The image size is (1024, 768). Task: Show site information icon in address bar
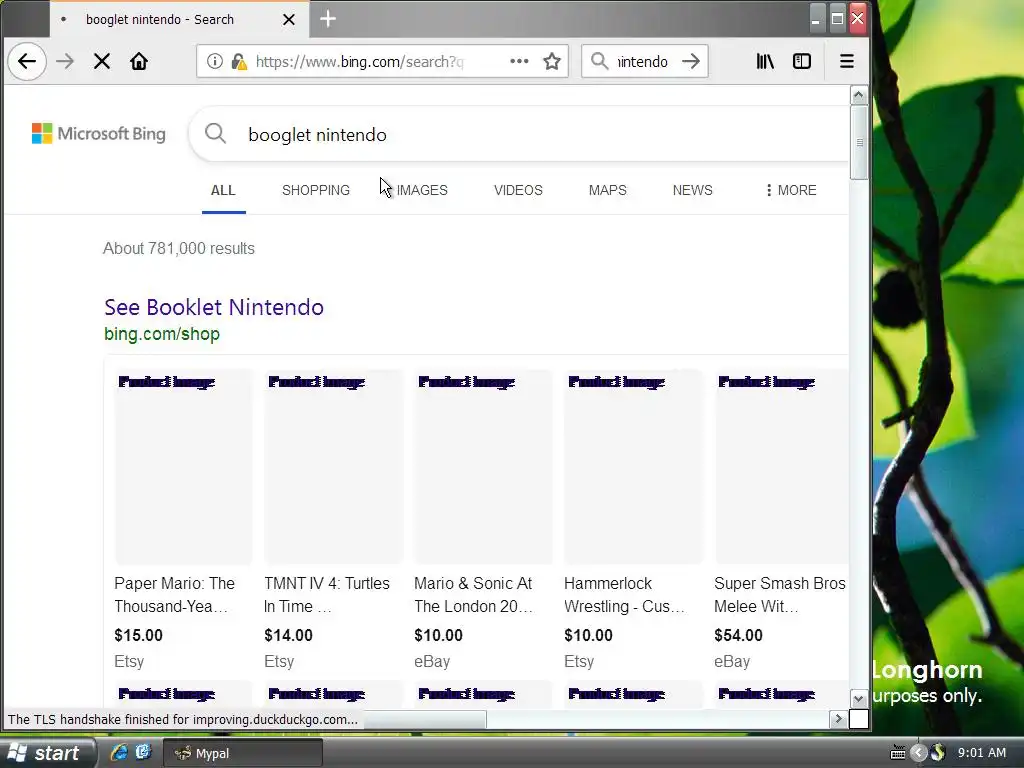[214, 61]
